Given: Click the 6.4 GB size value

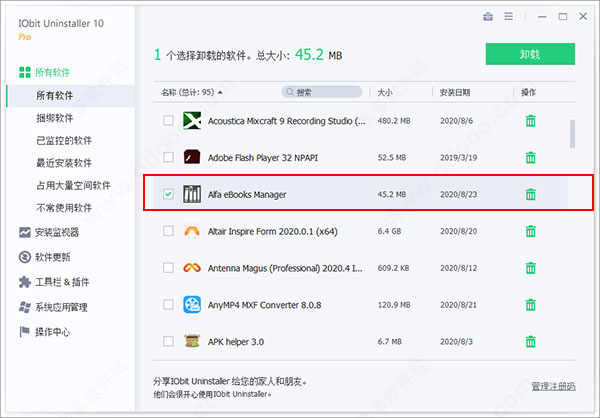Looking at the screenshot, I should pos(389,231).
